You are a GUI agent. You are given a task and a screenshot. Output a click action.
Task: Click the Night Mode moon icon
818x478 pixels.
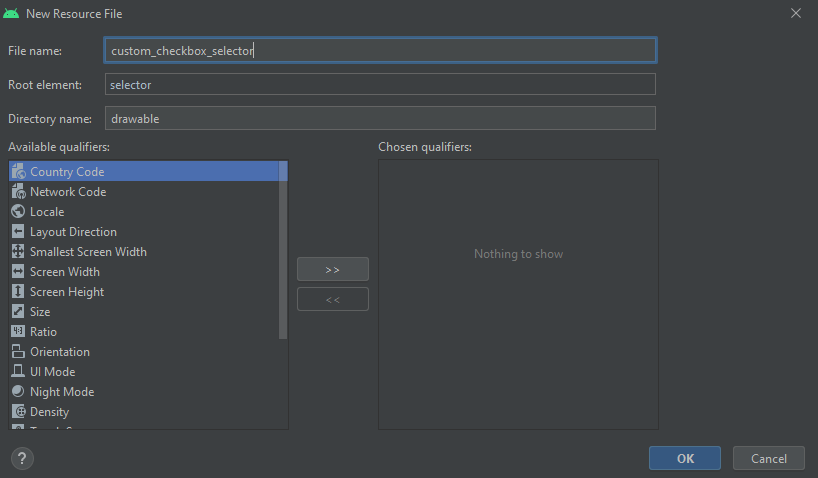[x=18, y=391]
